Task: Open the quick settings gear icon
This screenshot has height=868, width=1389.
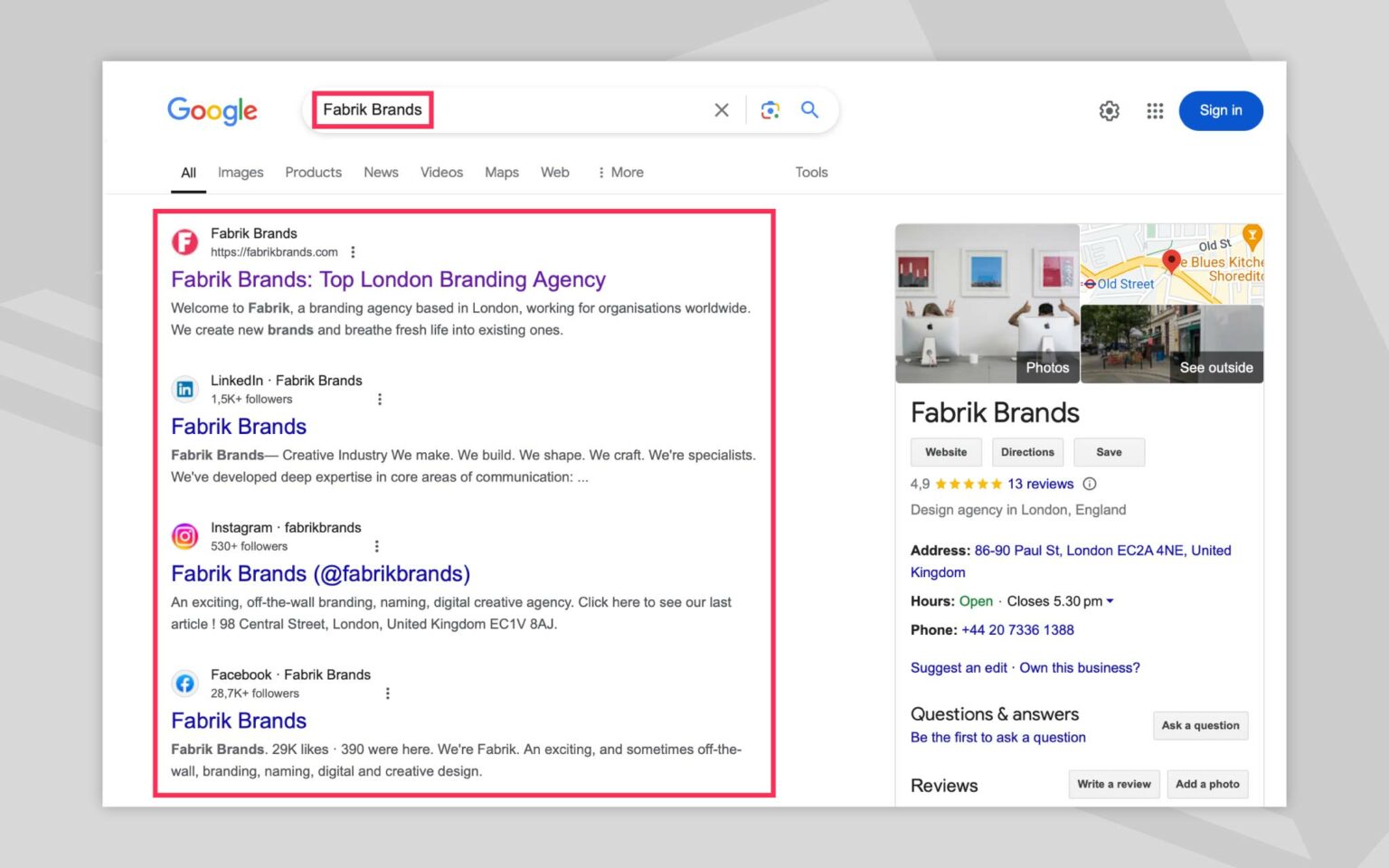Action: click(1109, 110)
